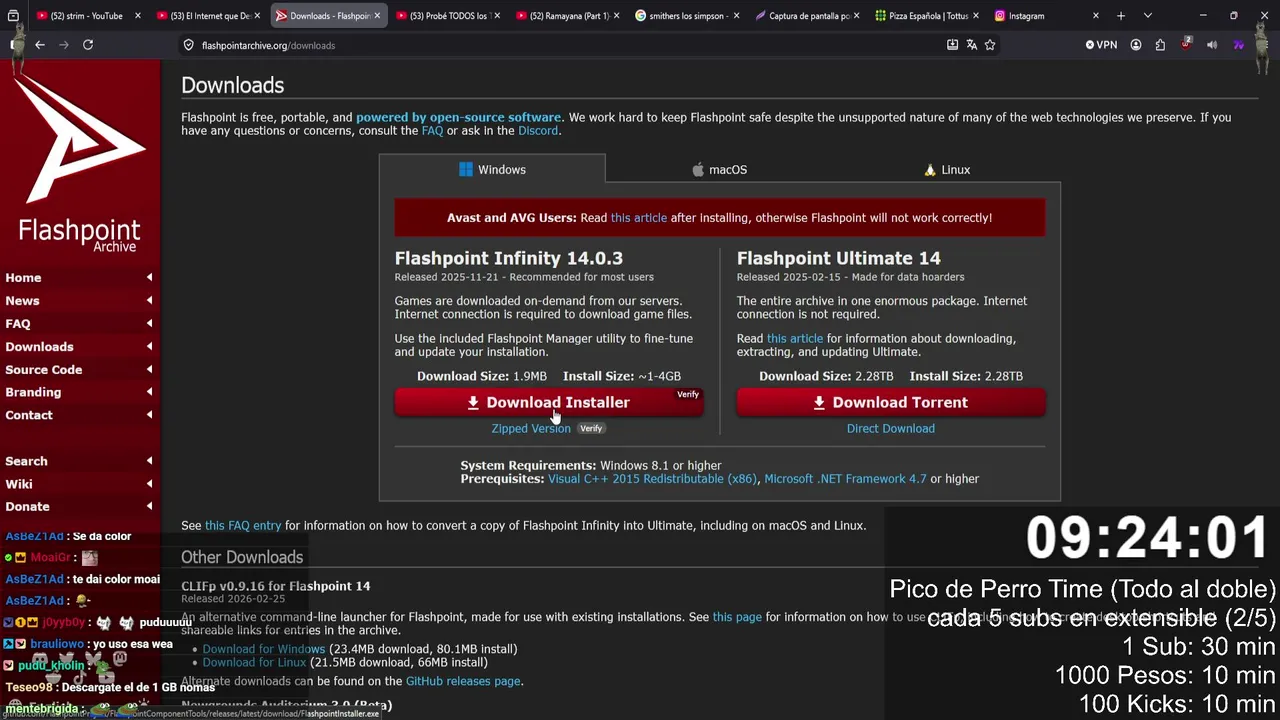The height and width of the screenshot is (720, 1280).
Task: Close the Downloads - Flashpoint tab
Action: (x=377, y=16)
